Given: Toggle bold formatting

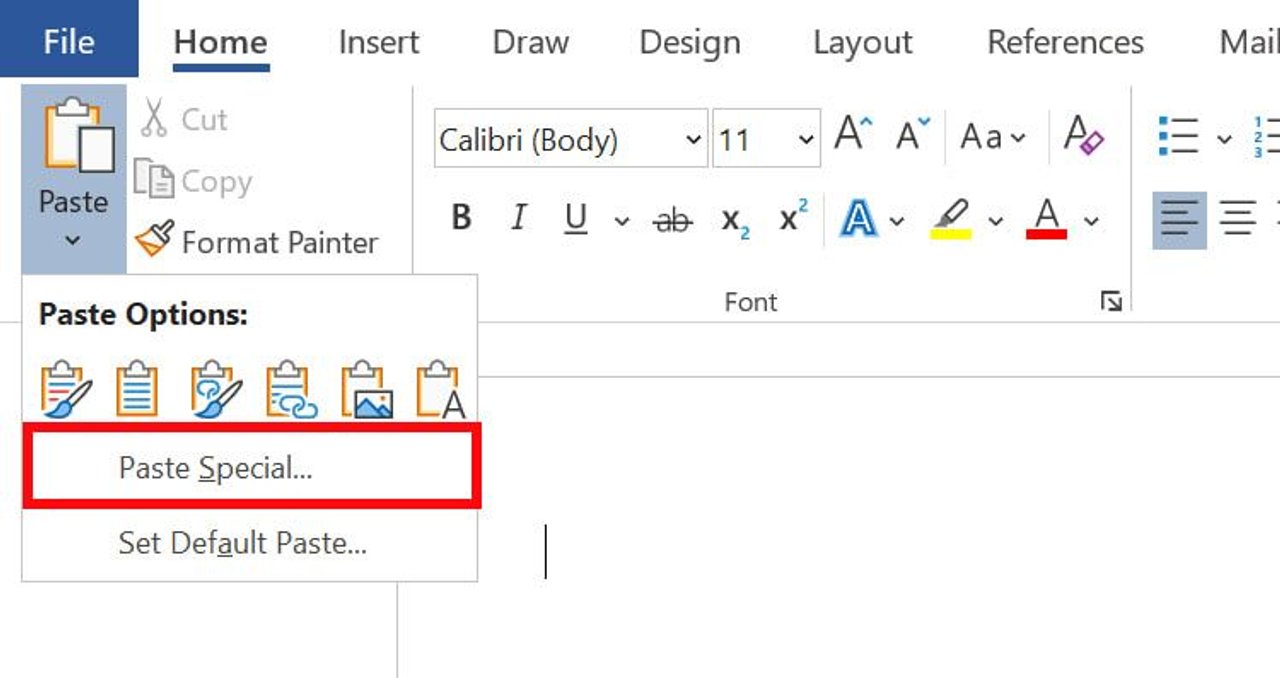Looking at the screenshot, I should (x=461, y=218).
